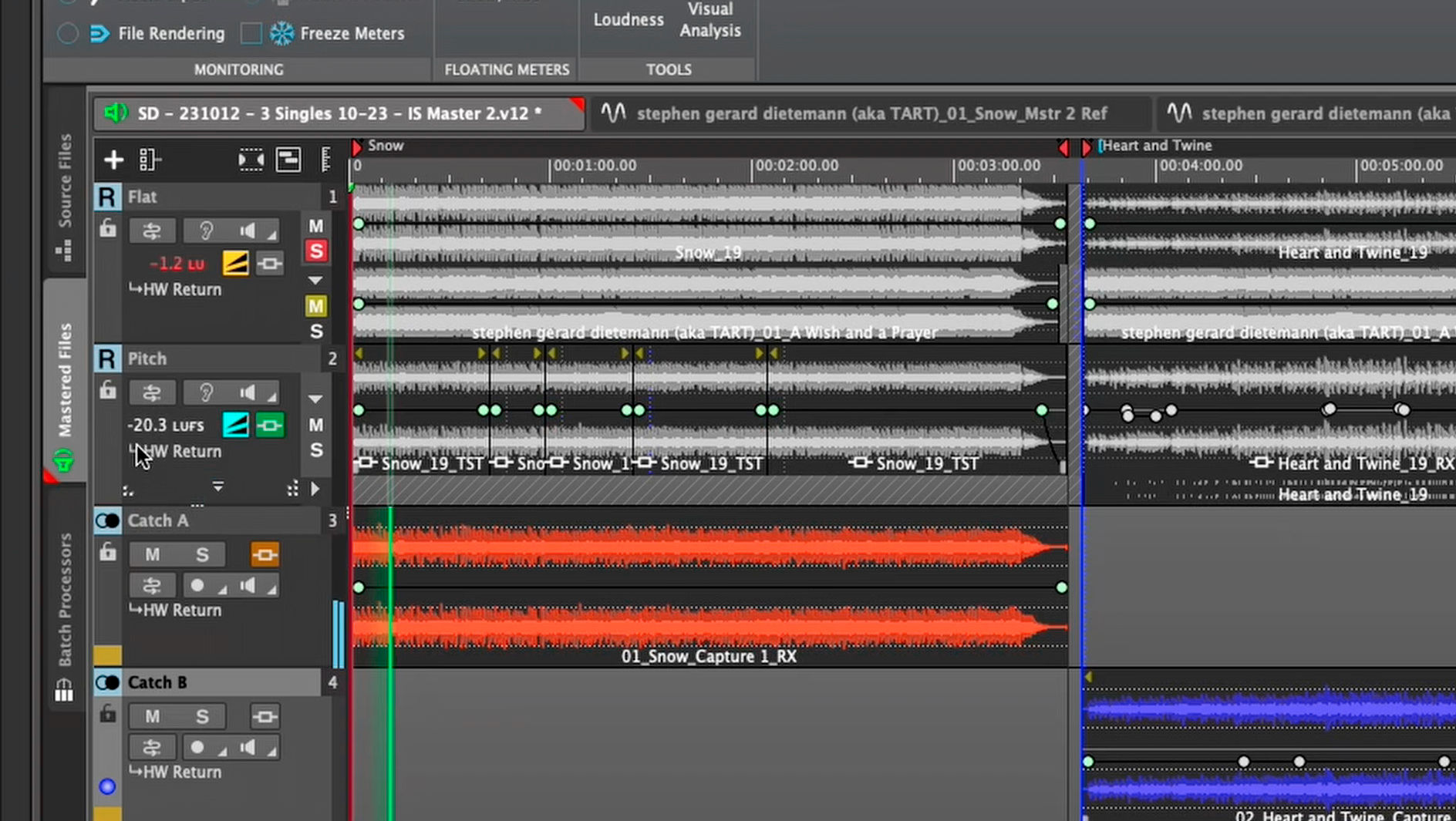Select the File Rendering radio button
This screenshot has height=821, width=1456.
[68, 33]
